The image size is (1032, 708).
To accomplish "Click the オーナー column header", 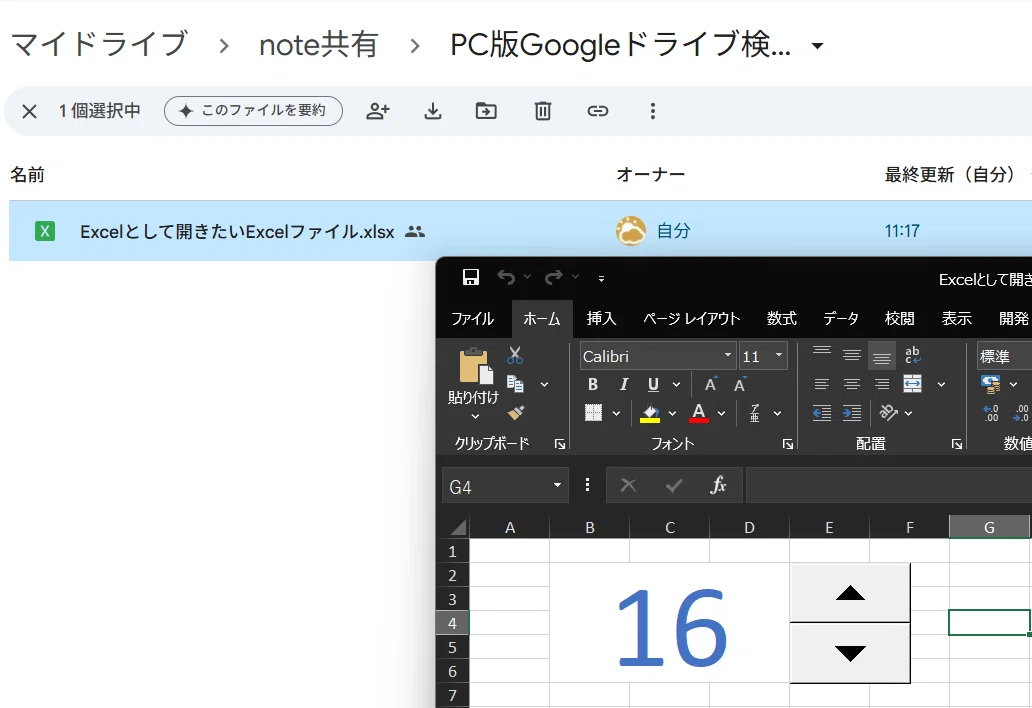I will (x=651, y=174).
